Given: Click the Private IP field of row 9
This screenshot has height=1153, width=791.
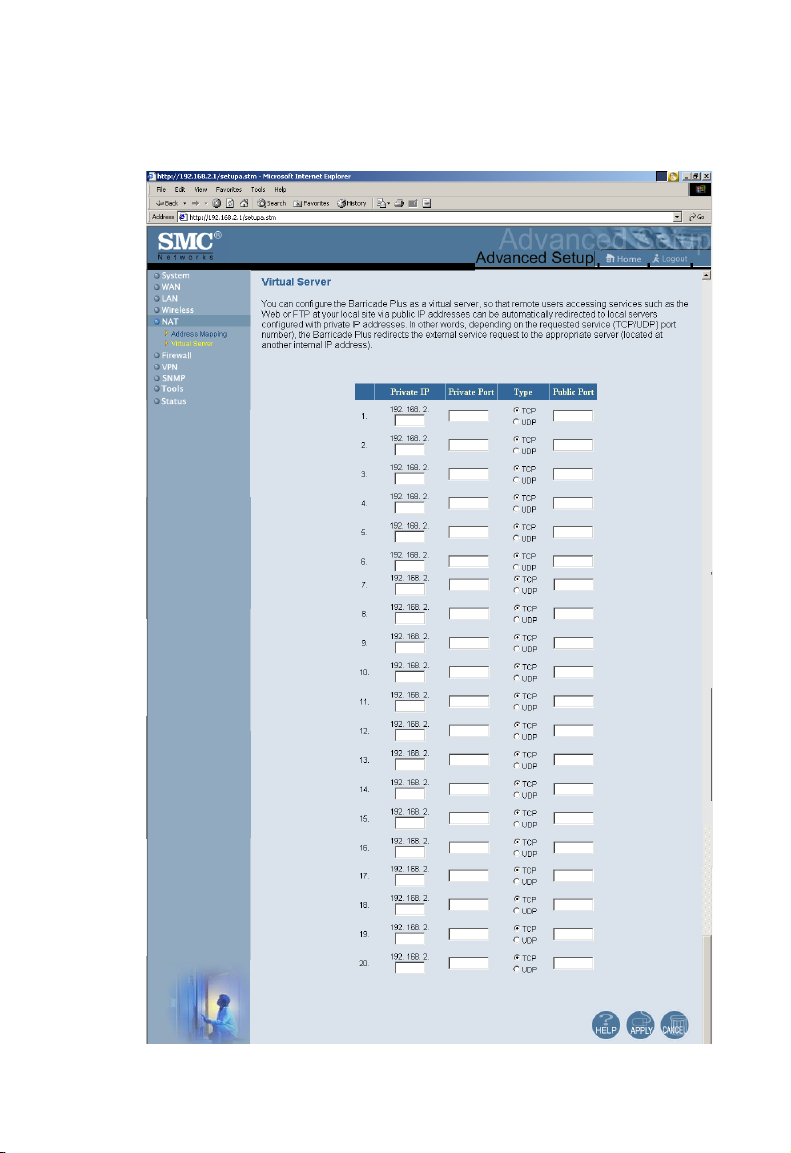Looking at the screenshot, I should pos(409,648).
